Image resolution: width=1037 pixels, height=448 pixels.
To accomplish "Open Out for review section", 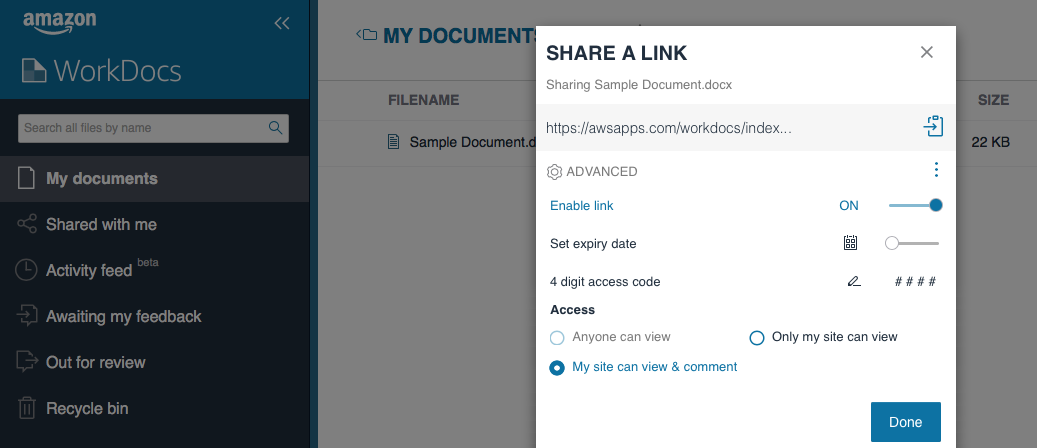I will coord(154,362).
